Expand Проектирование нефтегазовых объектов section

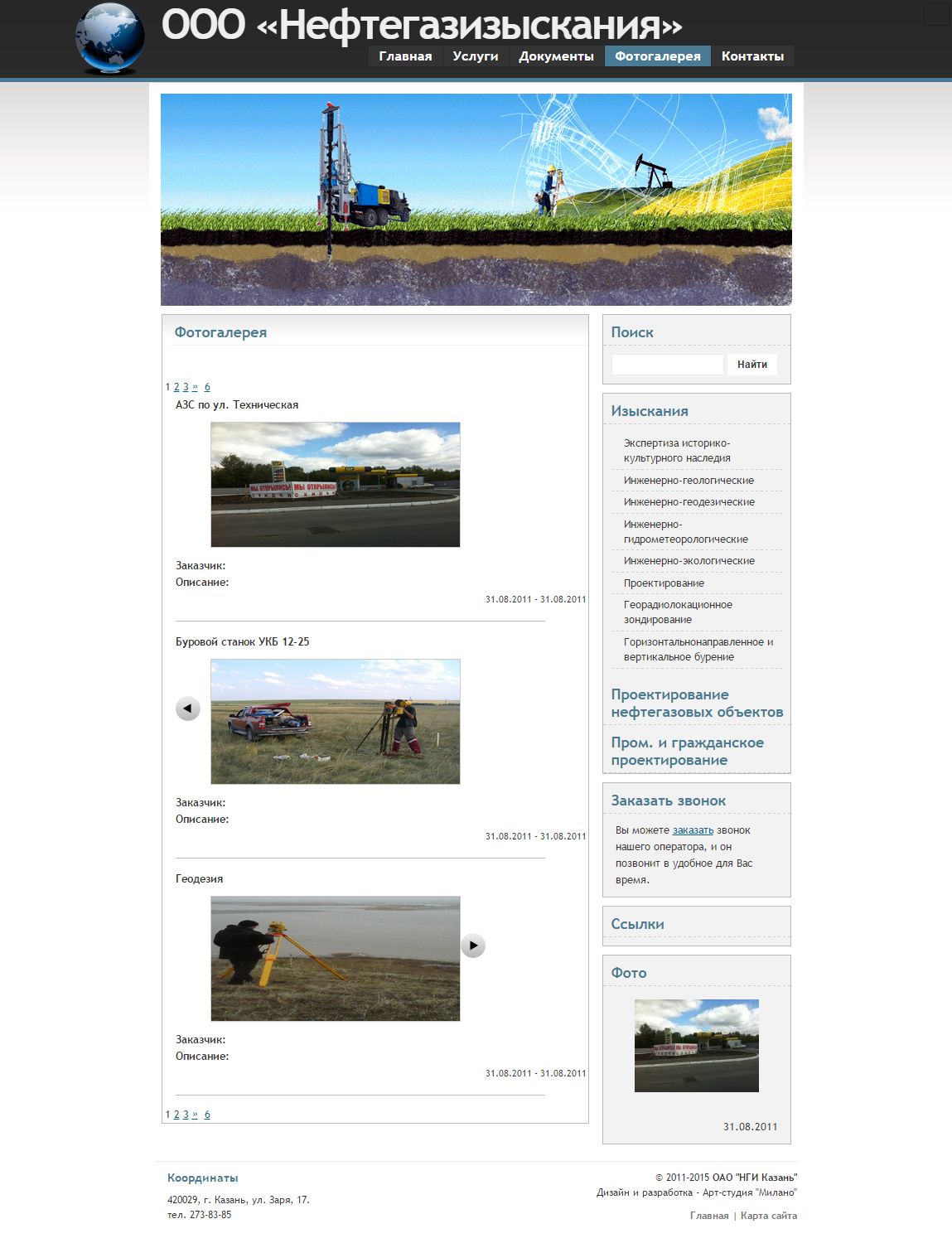pos(697,704)
